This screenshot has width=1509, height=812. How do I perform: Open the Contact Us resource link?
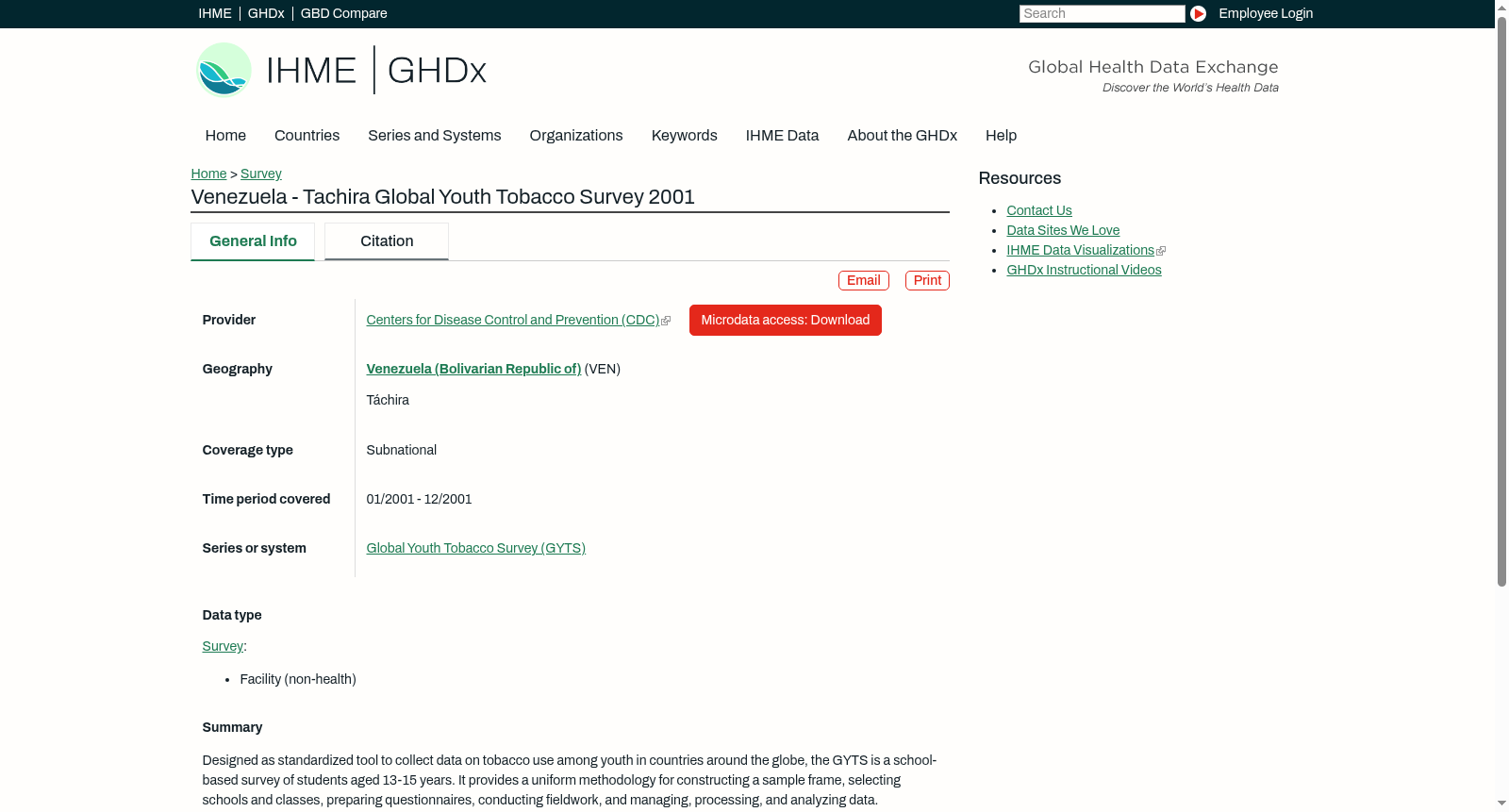click(1039, 211)
